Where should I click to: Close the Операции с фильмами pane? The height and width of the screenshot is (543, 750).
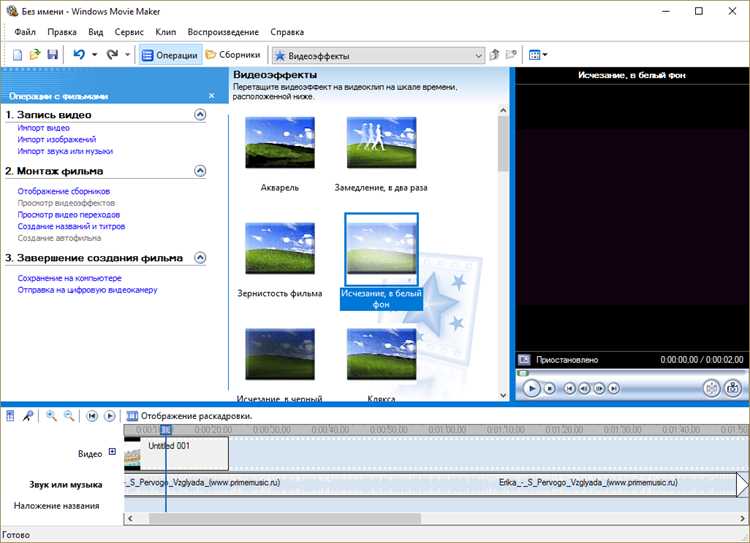coord(211,96)
